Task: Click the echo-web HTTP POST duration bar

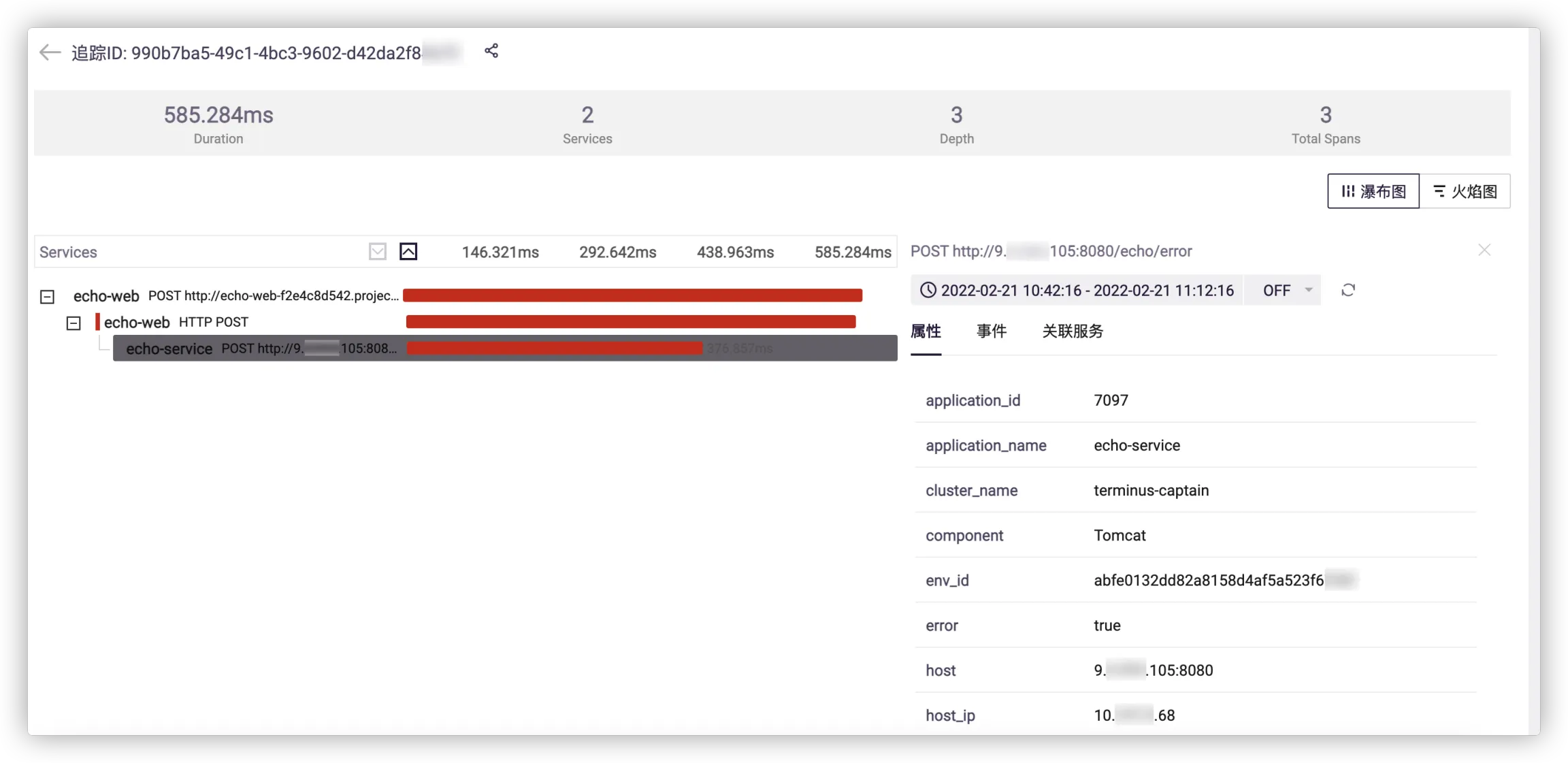Action: coord(630,322)
